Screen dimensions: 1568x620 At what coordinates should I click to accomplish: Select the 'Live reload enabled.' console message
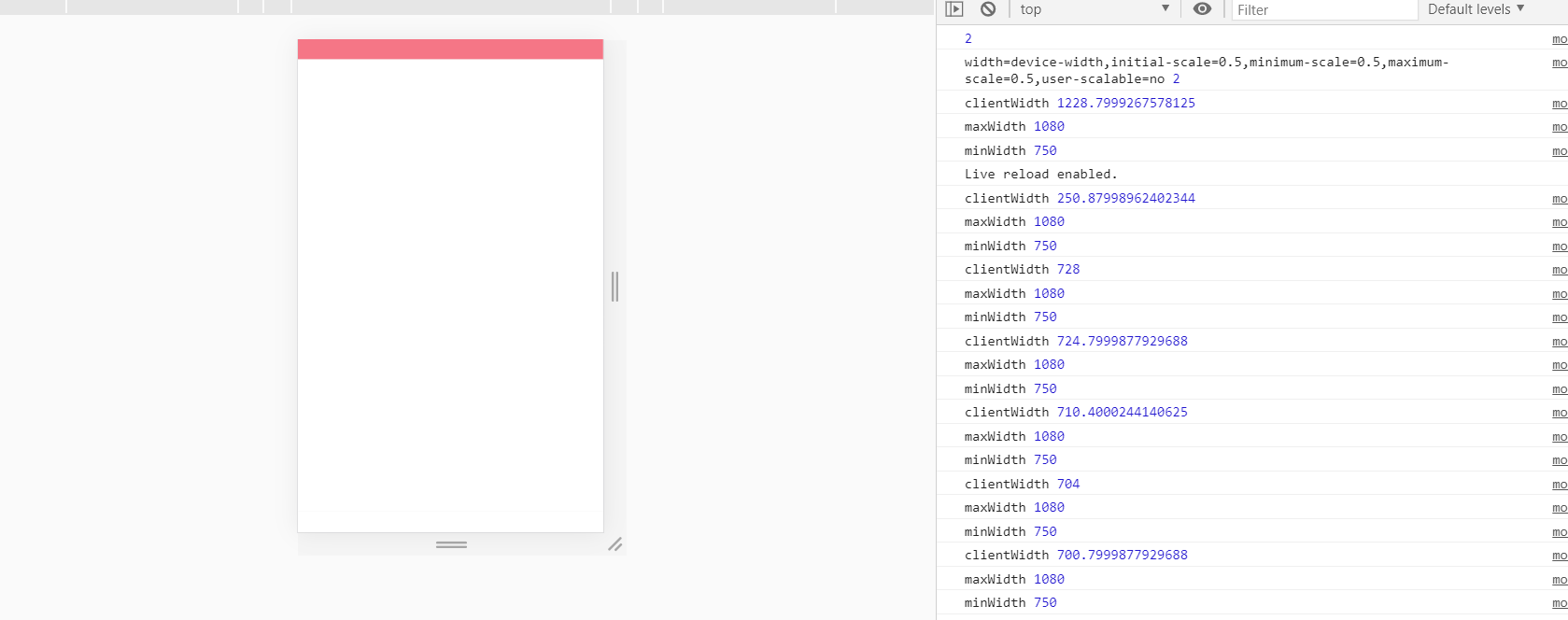pyautogui.click(x=1040, y=175)
